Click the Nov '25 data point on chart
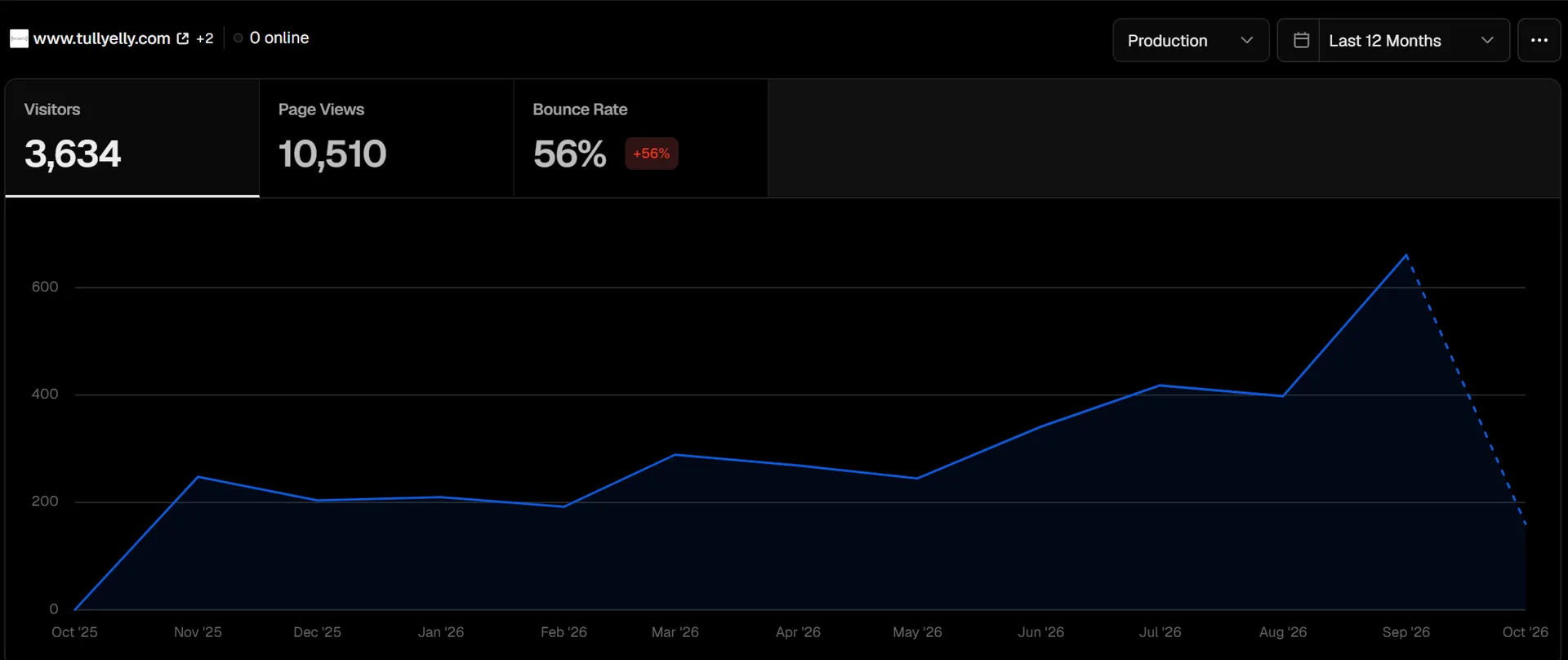Image resolution: width=1568 pixels, height=660 pixels. 198,477
